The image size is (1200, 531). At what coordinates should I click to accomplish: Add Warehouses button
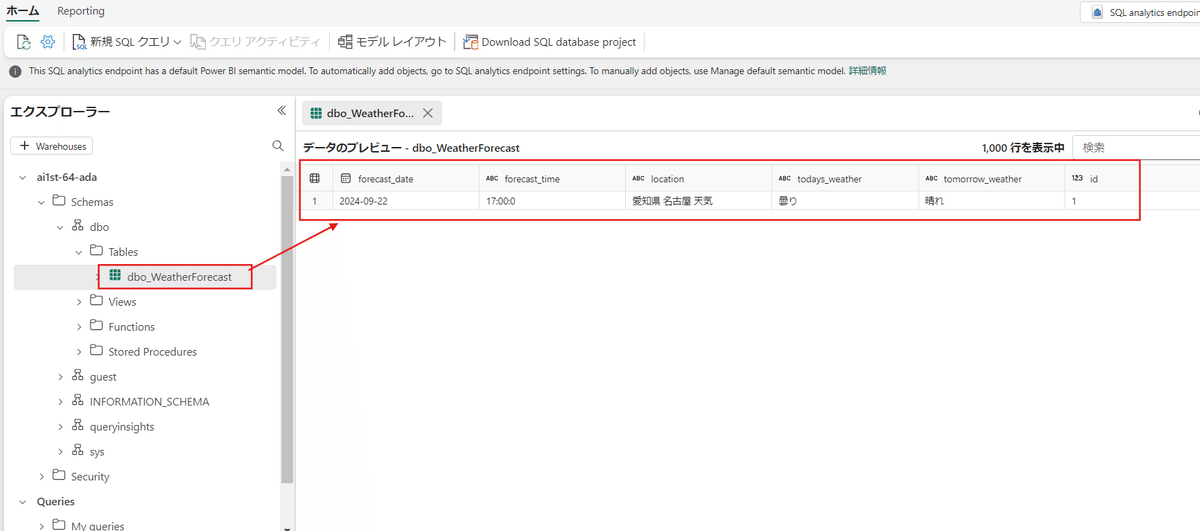52,146
